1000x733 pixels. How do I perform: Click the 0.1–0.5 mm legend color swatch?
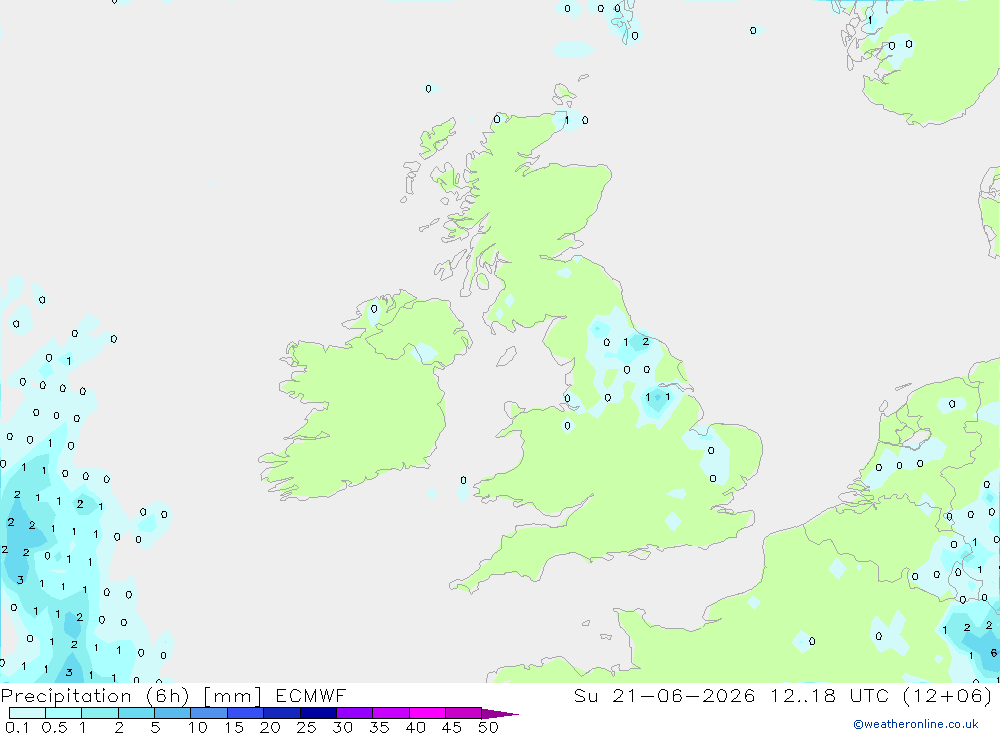coord(27,713)
